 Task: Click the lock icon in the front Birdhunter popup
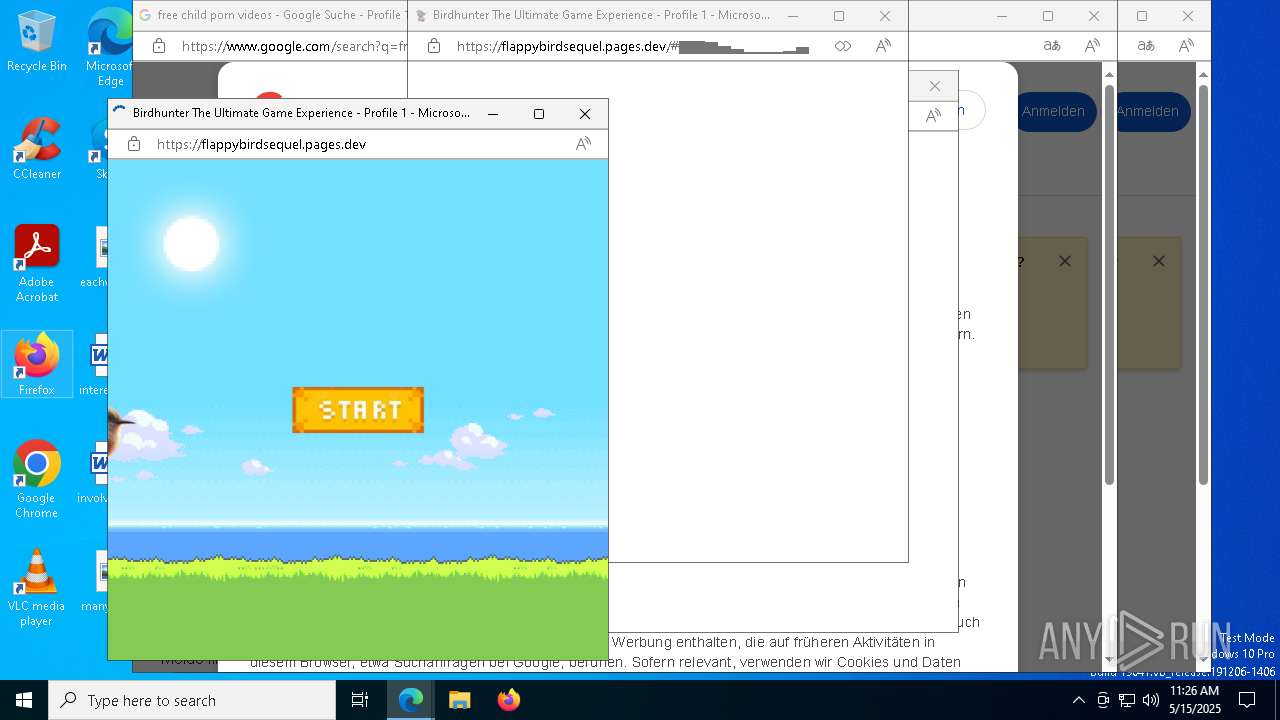tap(134, 144)
